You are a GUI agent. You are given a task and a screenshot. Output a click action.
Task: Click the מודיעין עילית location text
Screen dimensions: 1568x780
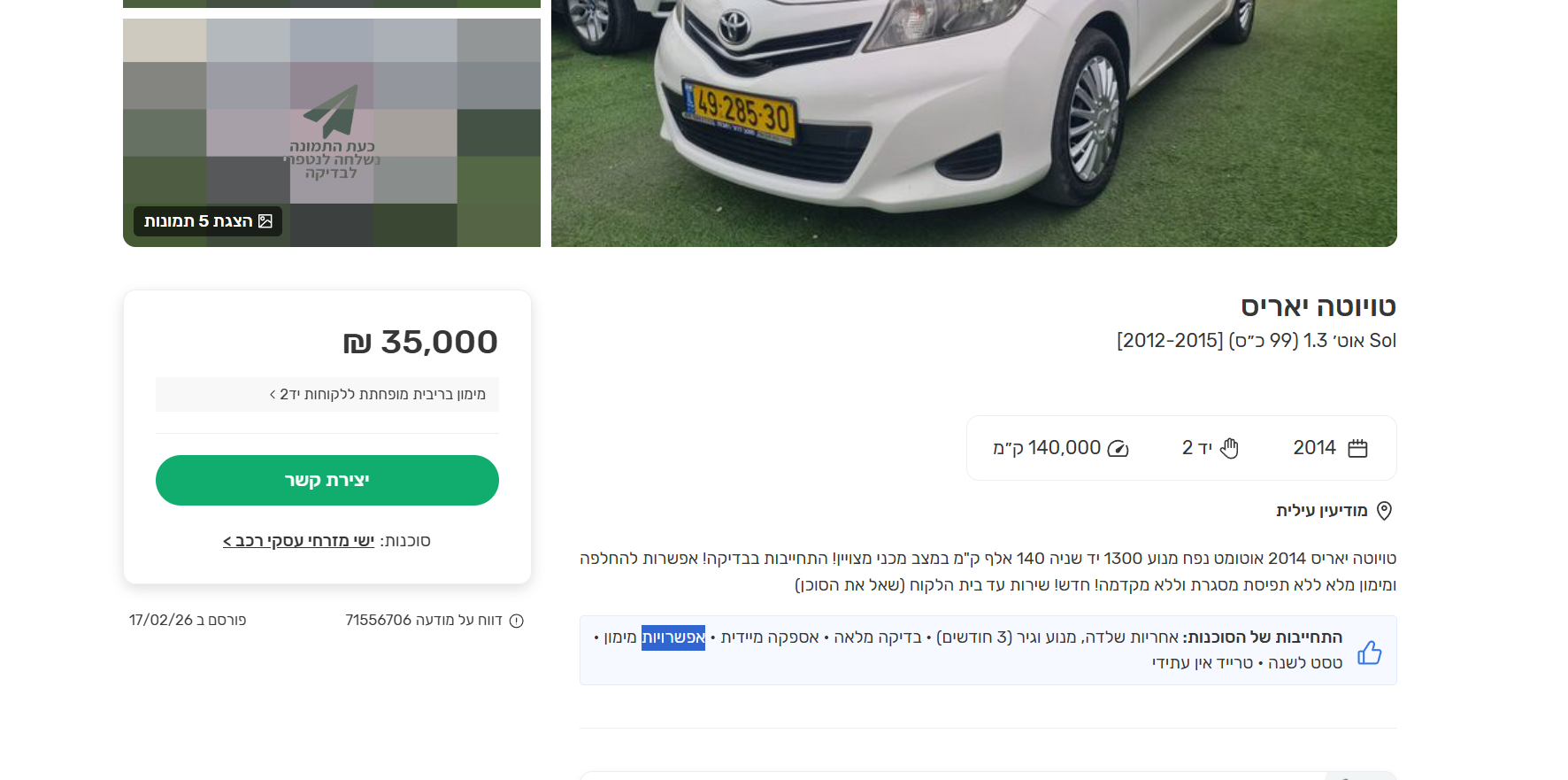pos(1321,511)
